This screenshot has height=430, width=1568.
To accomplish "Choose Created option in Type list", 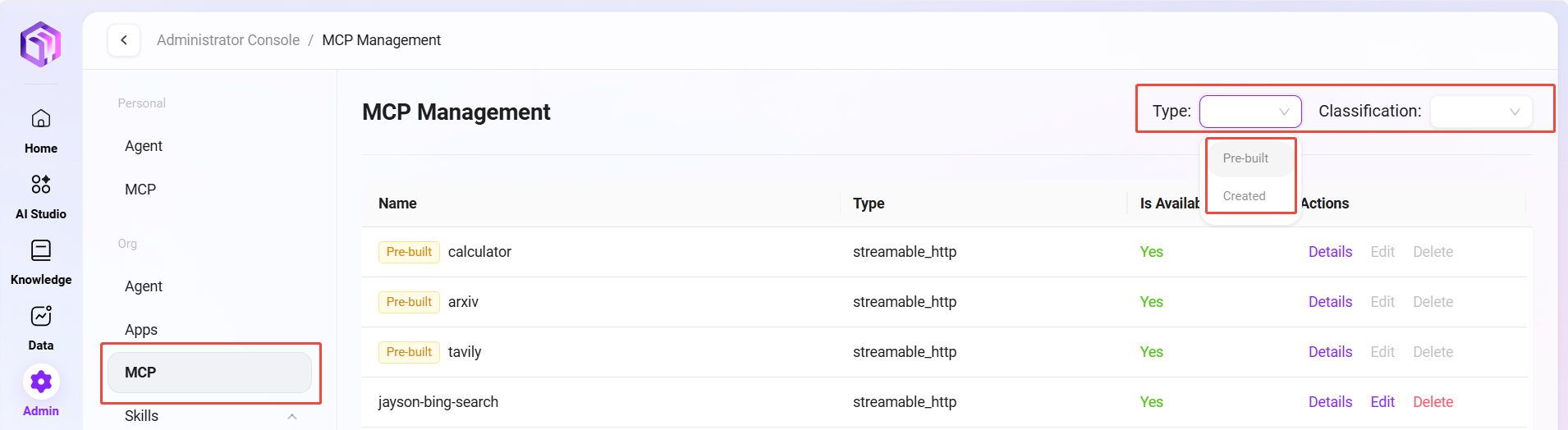I will (x=1244, y=196).
